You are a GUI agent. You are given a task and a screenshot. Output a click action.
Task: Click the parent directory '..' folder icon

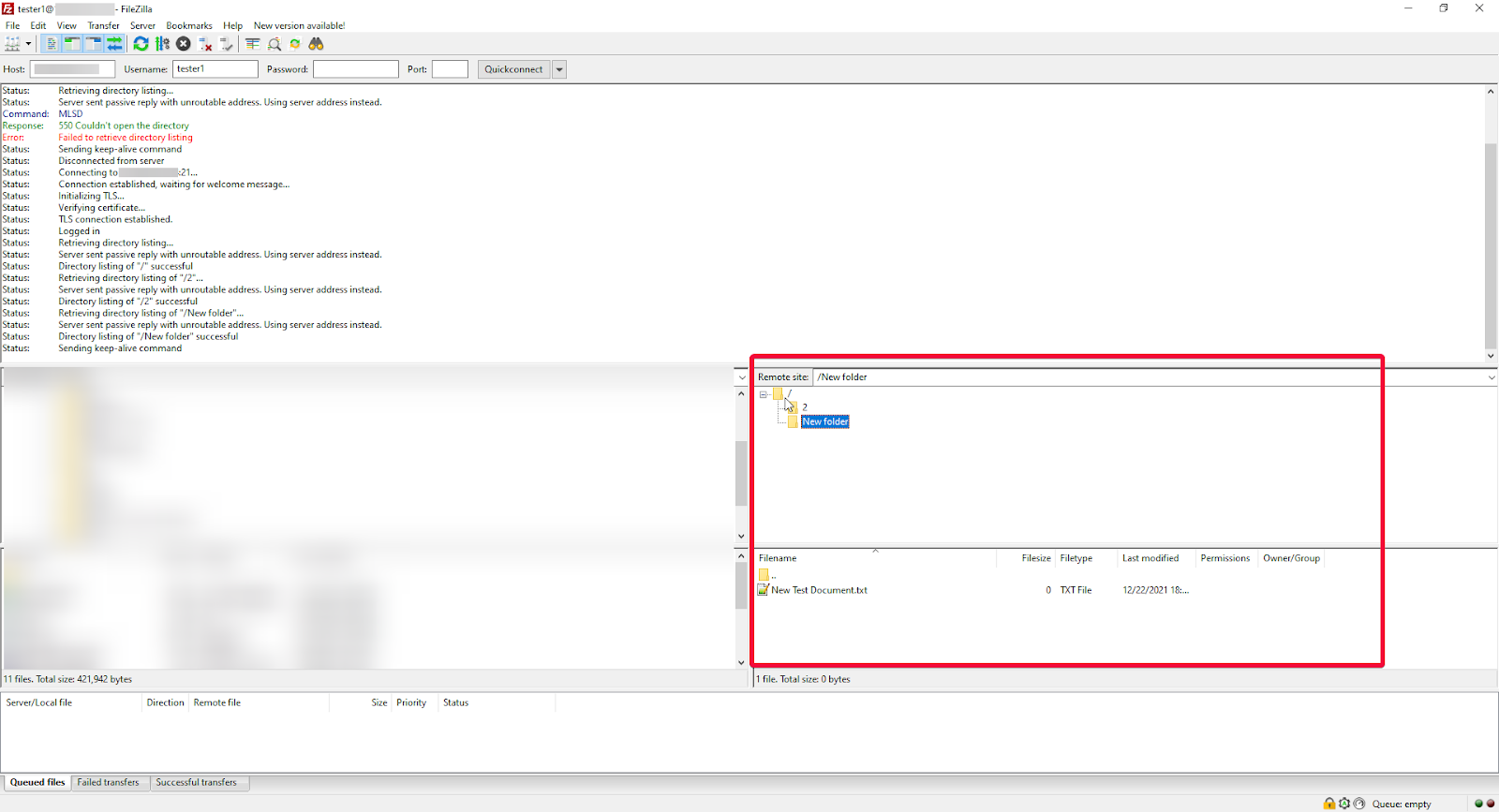click(764, 574)
